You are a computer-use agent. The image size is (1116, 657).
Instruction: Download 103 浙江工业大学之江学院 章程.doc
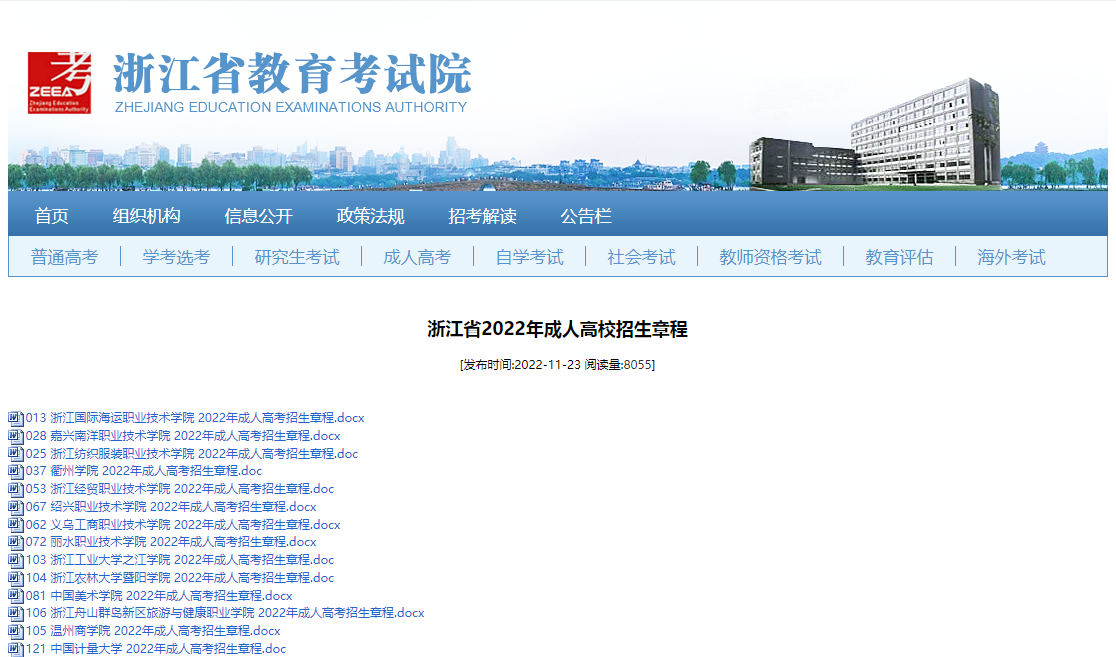180,559
